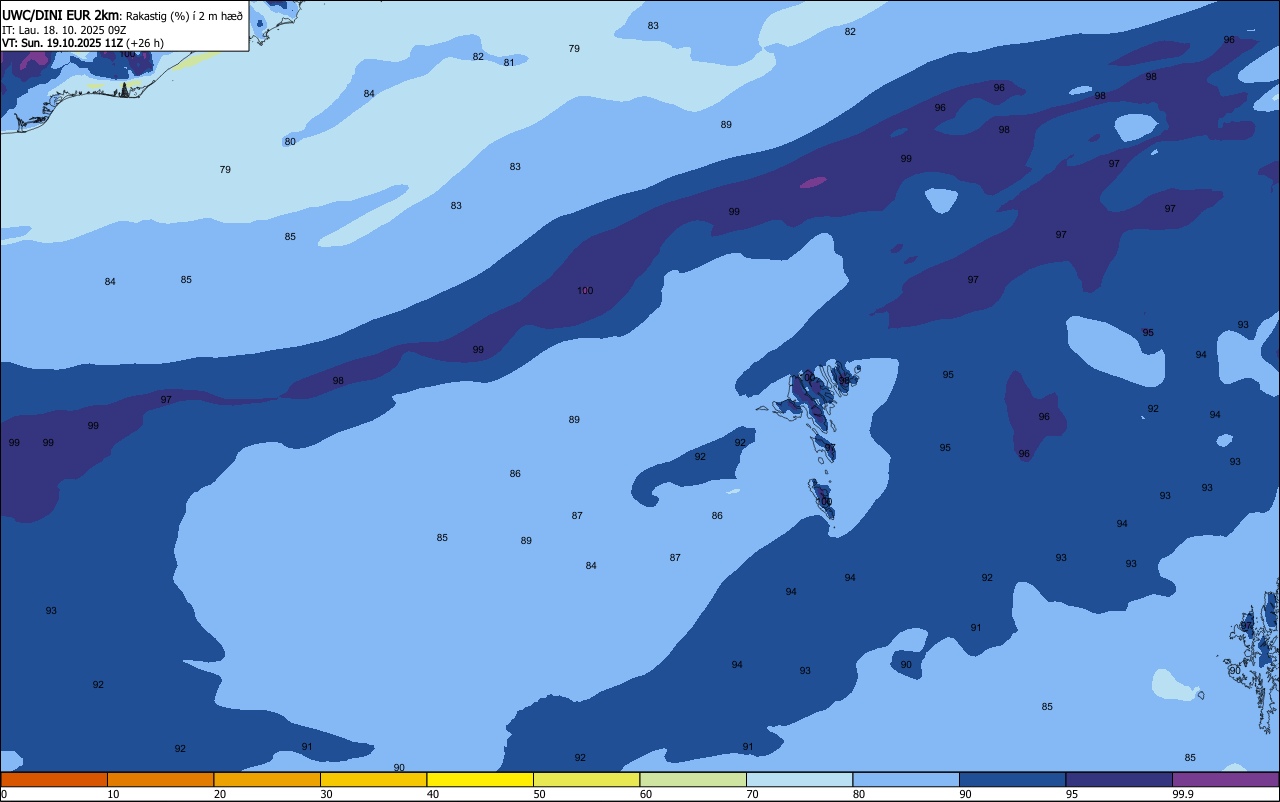Image resolution: width=1280 pixels, height=802 pixels.
Task: Click the 100 value inside the dark indigo band
Action: 585,291
